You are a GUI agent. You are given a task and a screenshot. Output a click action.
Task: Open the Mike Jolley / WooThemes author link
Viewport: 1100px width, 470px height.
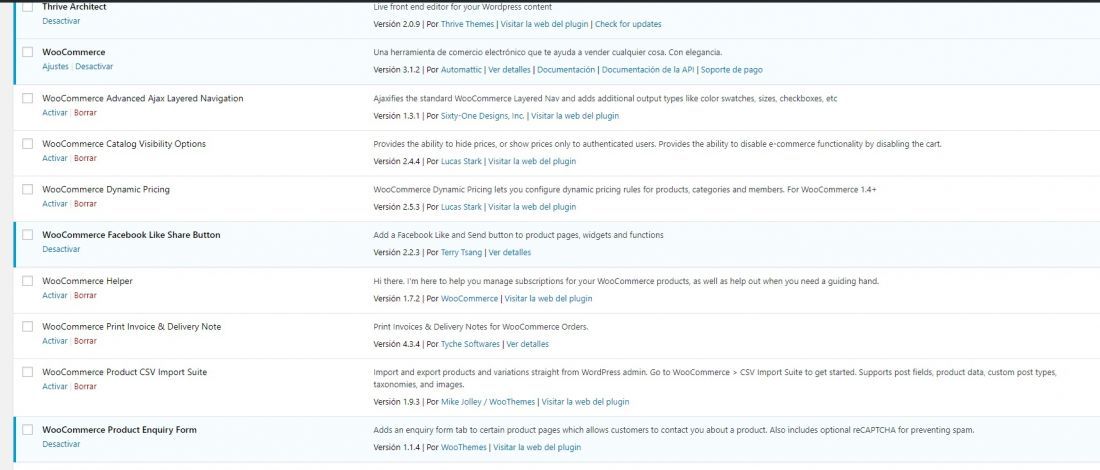tap(488, 402)
